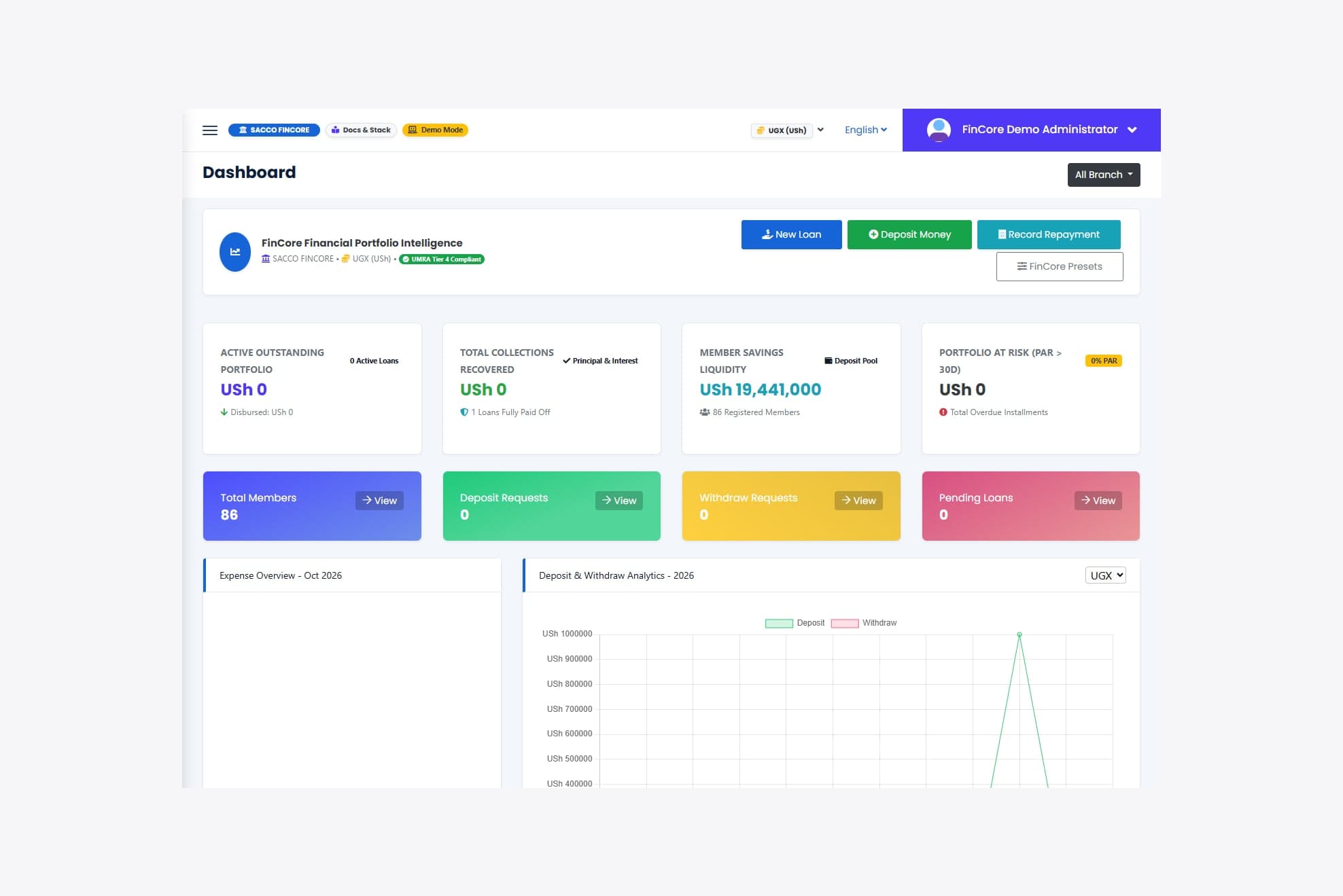Screen dimensions: 1343x896
Task: Click the 0% PAR yellow badge
Action: (1104, 361)
